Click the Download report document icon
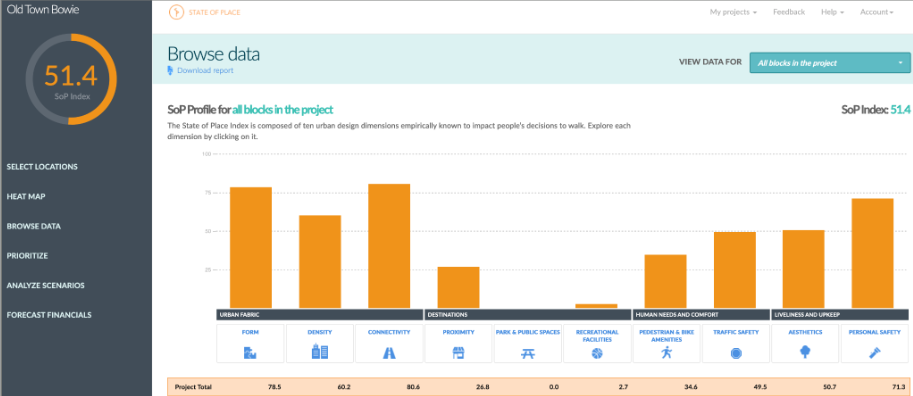 171,70
